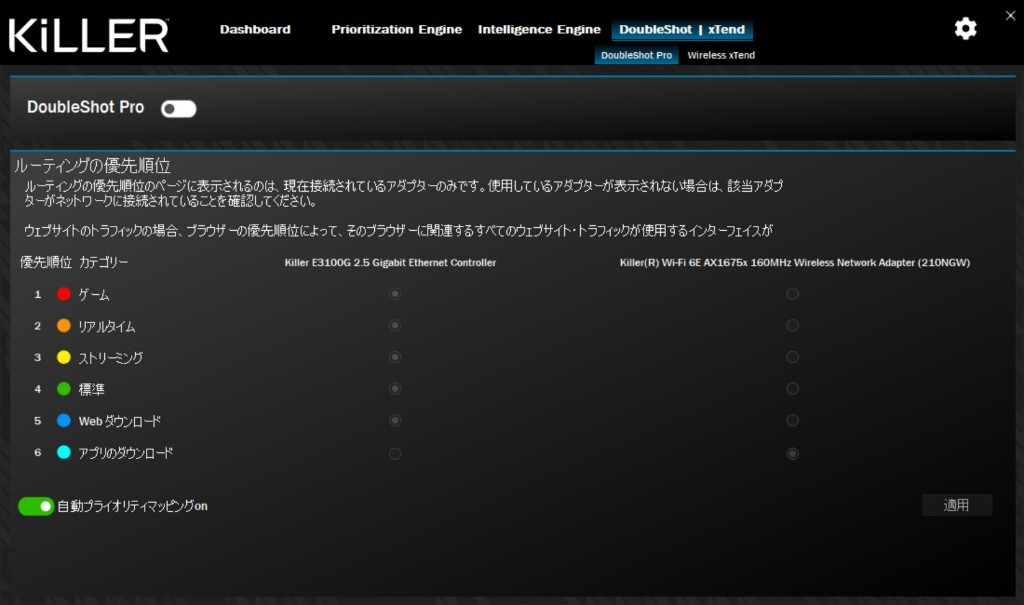1024x605 pixels.
Task: Click the 自動プライオリティマッピングon label
Action: (x=133, y=506)
